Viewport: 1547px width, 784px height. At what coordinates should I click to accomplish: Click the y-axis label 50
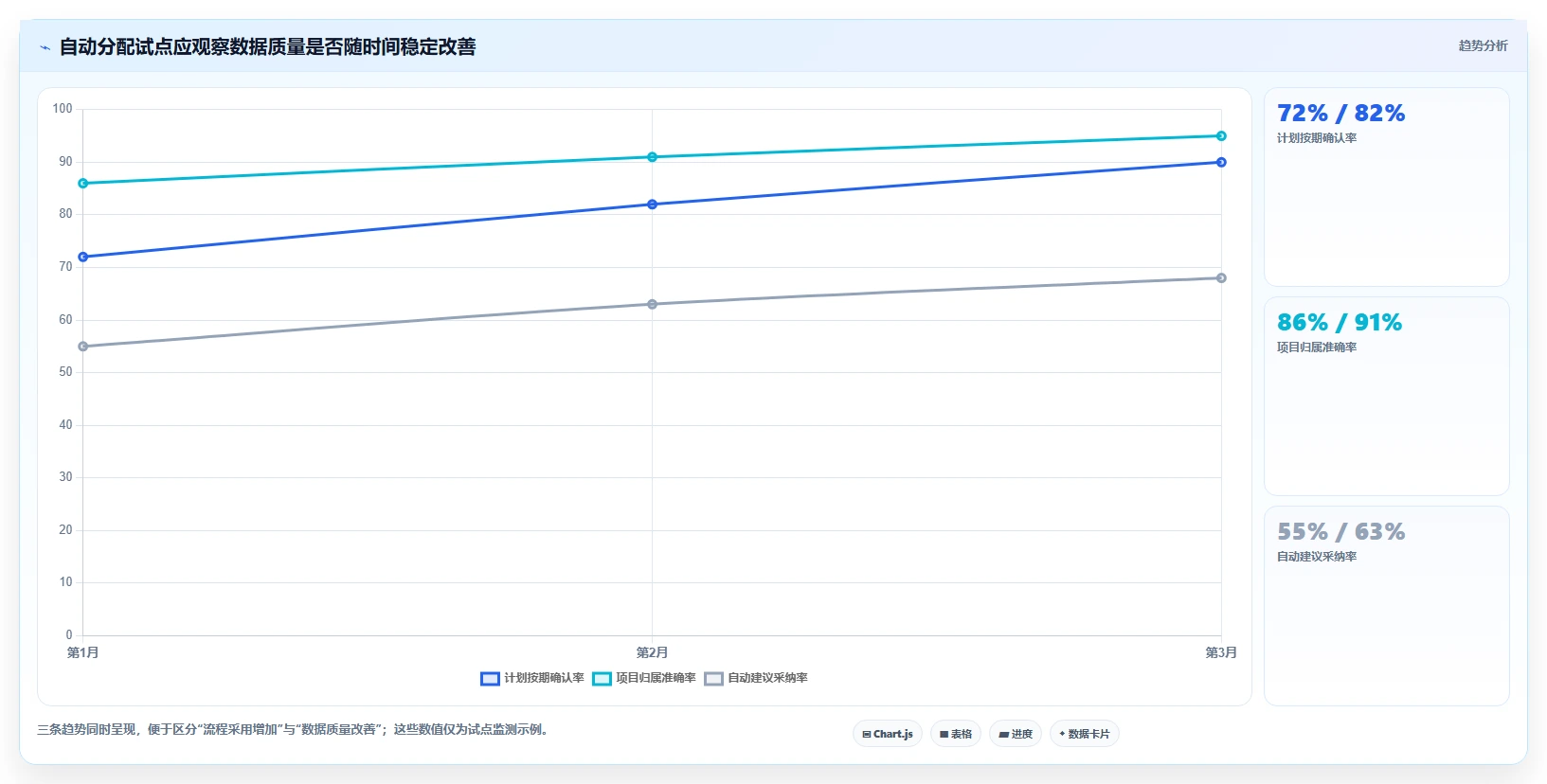click(65, 372)
